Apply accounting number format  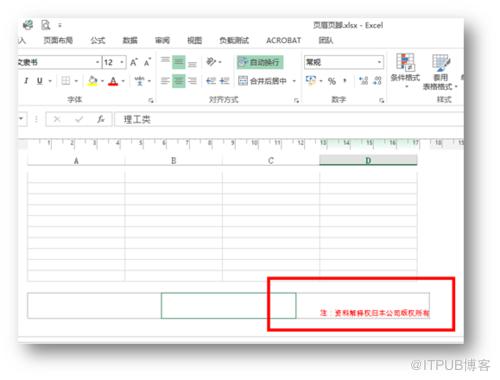(x=311, y=80)
